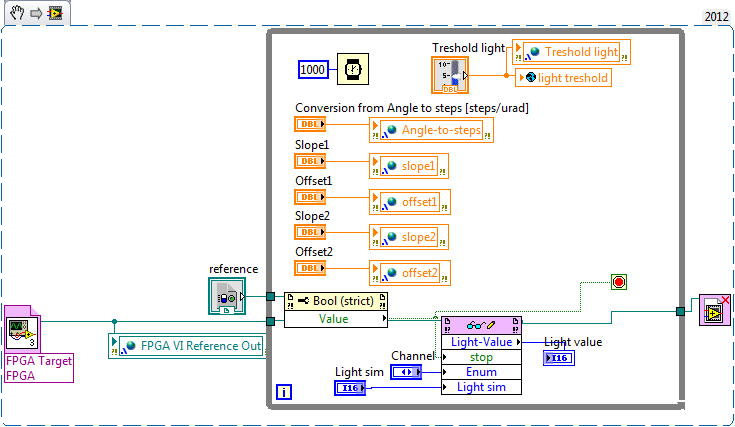Click the Channel enum control terminal
Image resolution: width=735 pixels, height=427 pixels.
tap(406, 372)
